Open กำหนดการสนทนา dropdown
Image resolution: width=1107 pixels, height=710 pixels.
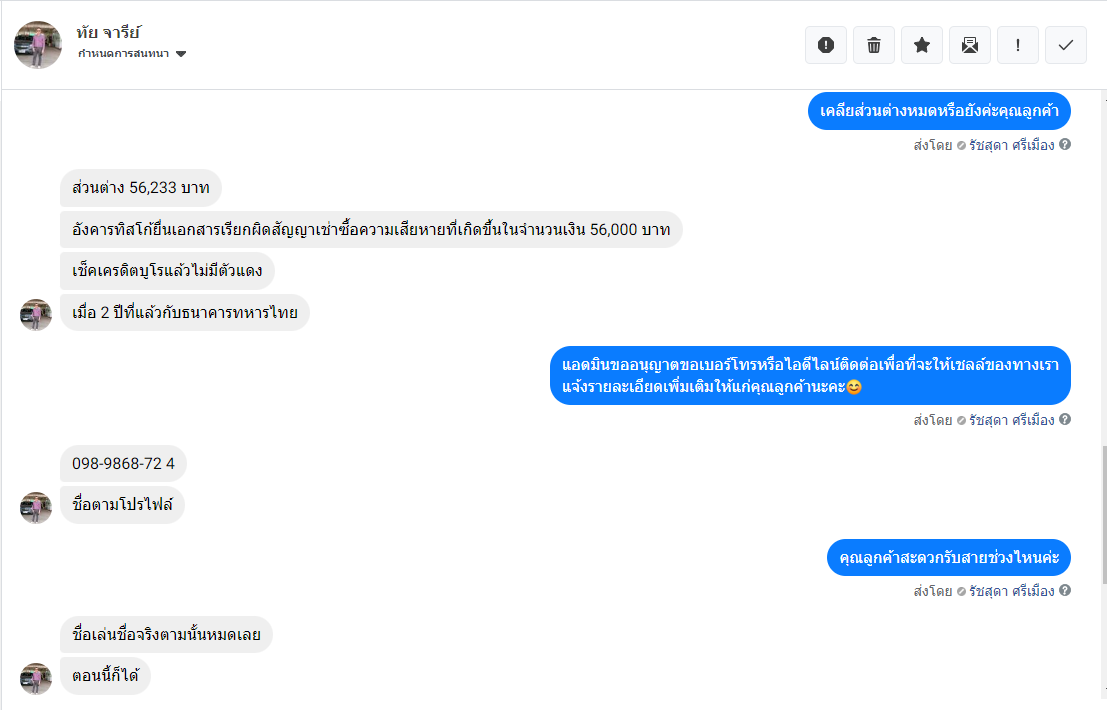[133, 54]
